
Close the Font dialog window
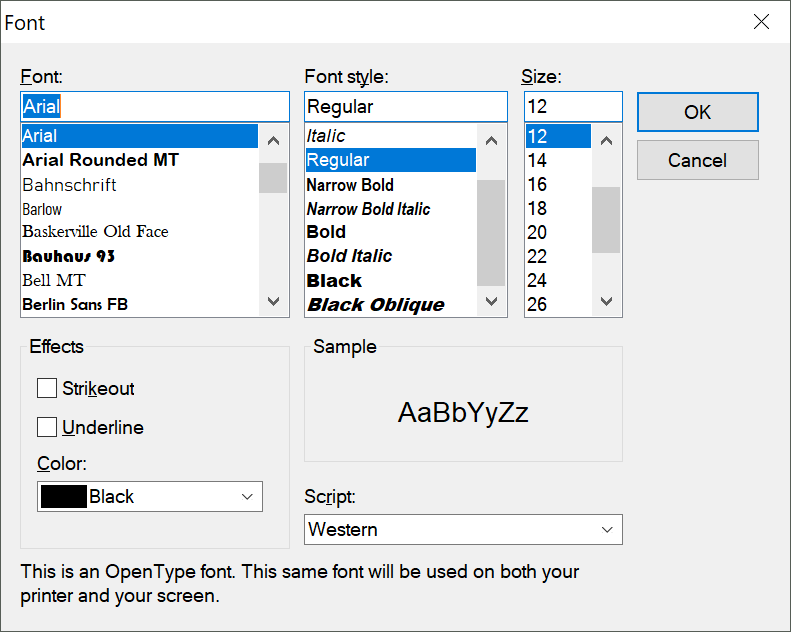click(762, 22)
